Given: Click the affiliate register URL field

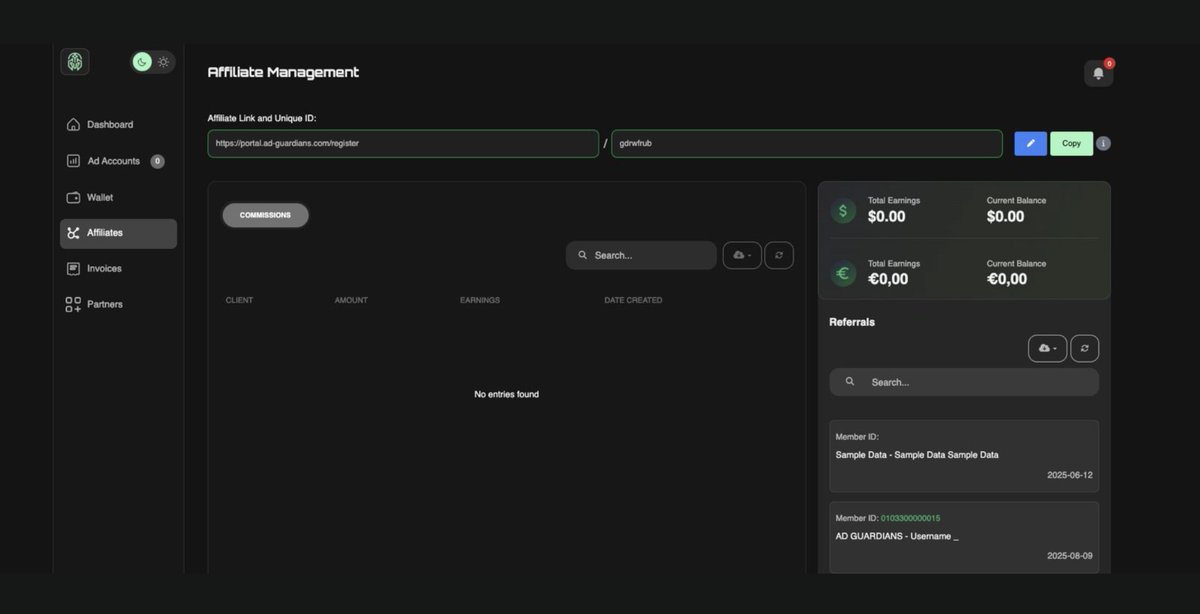Looking at the screenshot, I should 403,143.
